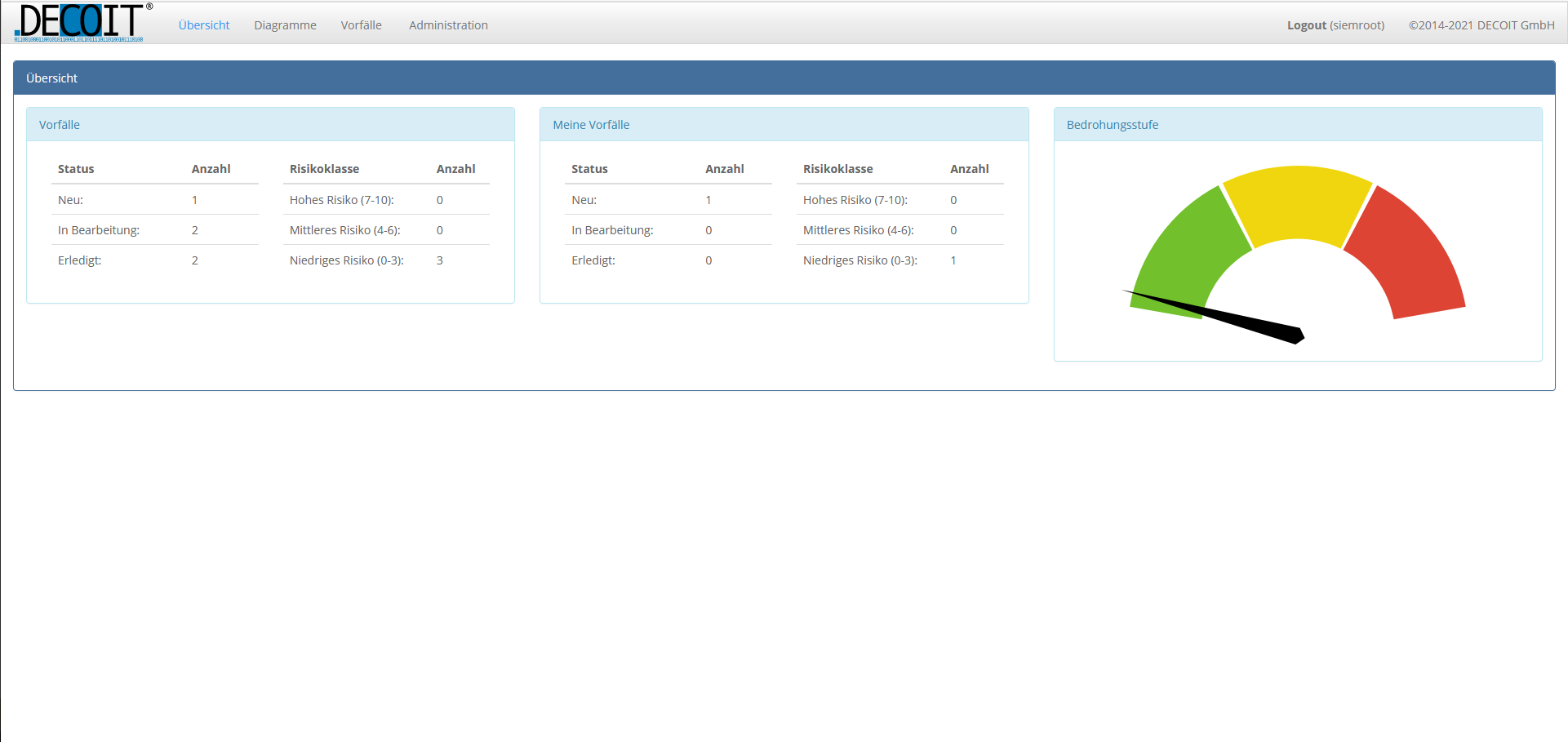This screenshot has height=742, width=1568.
Task: Click Erledigt: in Vorfälle panel
Action: click(x=80, y=260)
